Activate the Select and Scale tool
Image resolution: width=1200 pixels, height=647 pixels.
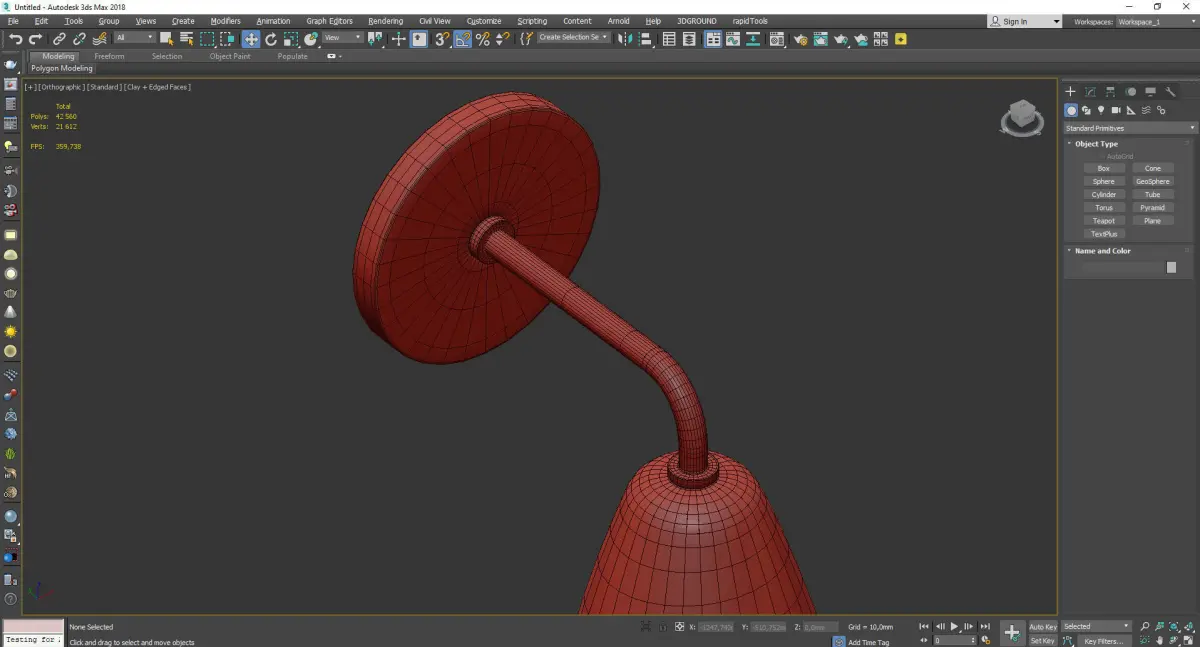tap(290, 39)
